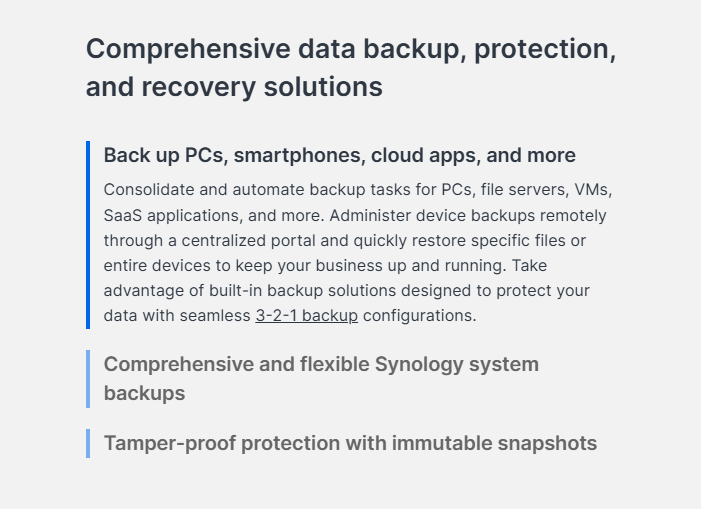The image size is (701, 509).
Task: Click the heading line 'and recovery solutions'
Action: click(x=234, y=86)
